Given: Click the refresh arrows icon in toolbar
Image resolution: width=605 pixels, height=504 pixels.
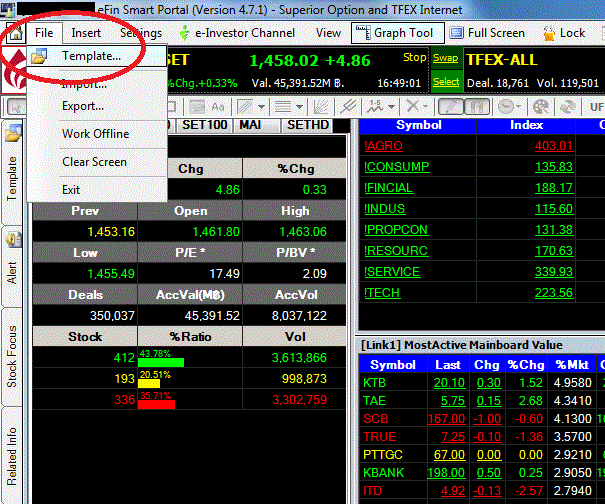Looking at the screenshot, I should tap(567, 107).
